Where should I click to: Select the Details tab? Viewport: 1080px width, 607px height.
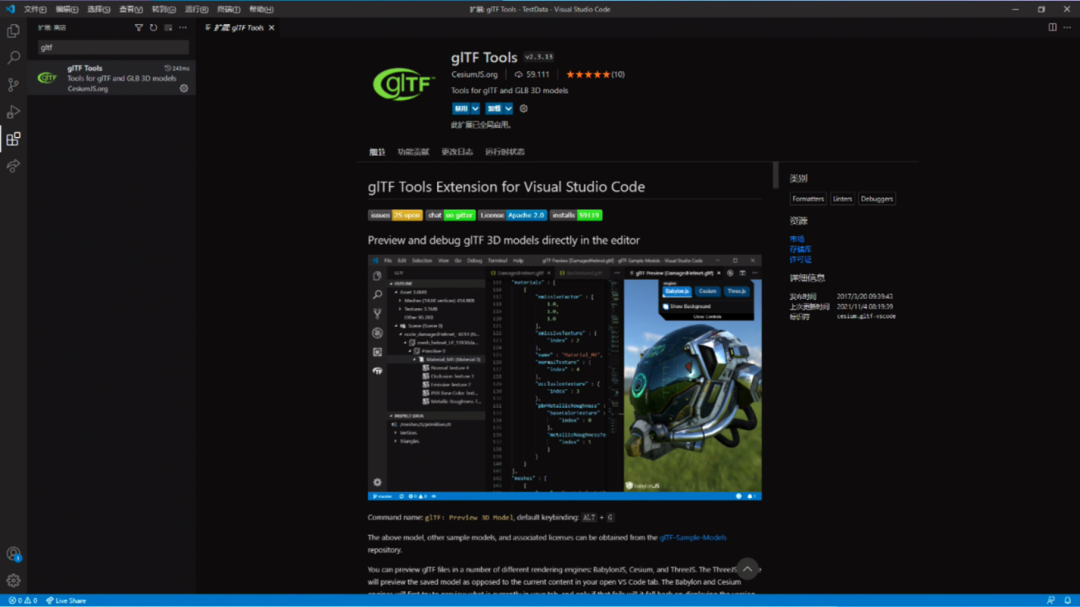[x=377, y=152]
